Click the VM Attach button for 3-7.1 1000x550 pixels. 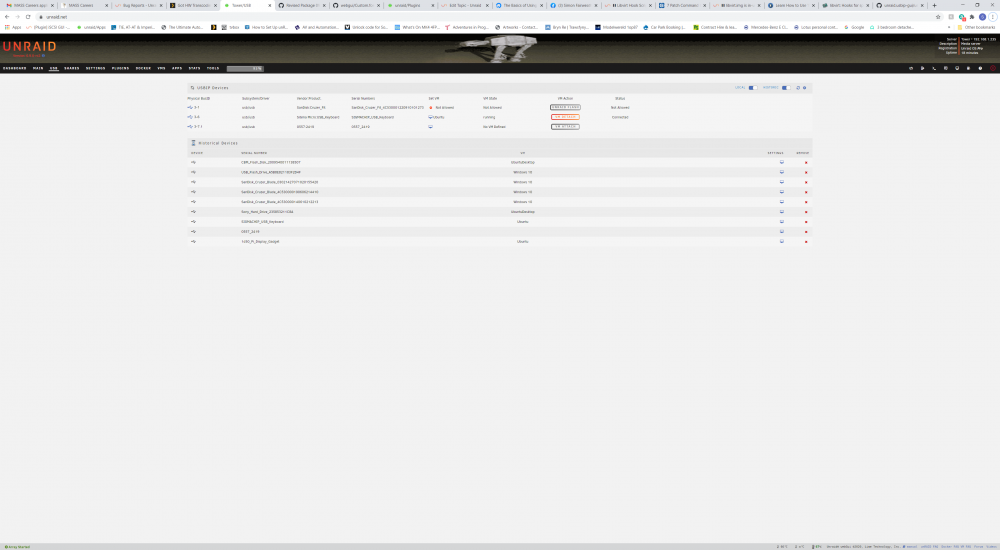(565, 126)
